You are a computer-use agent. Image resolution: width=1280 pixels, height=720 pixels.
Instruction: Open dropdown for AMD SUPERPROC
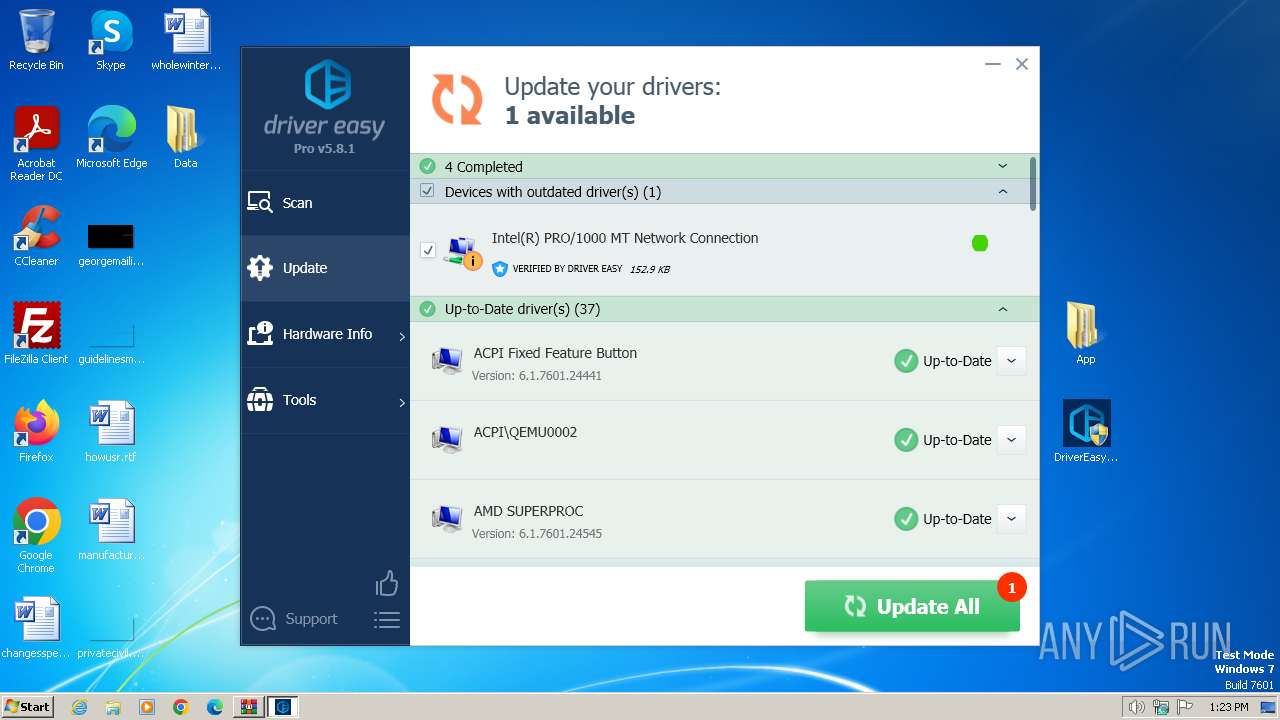(x=1011, y=519)
